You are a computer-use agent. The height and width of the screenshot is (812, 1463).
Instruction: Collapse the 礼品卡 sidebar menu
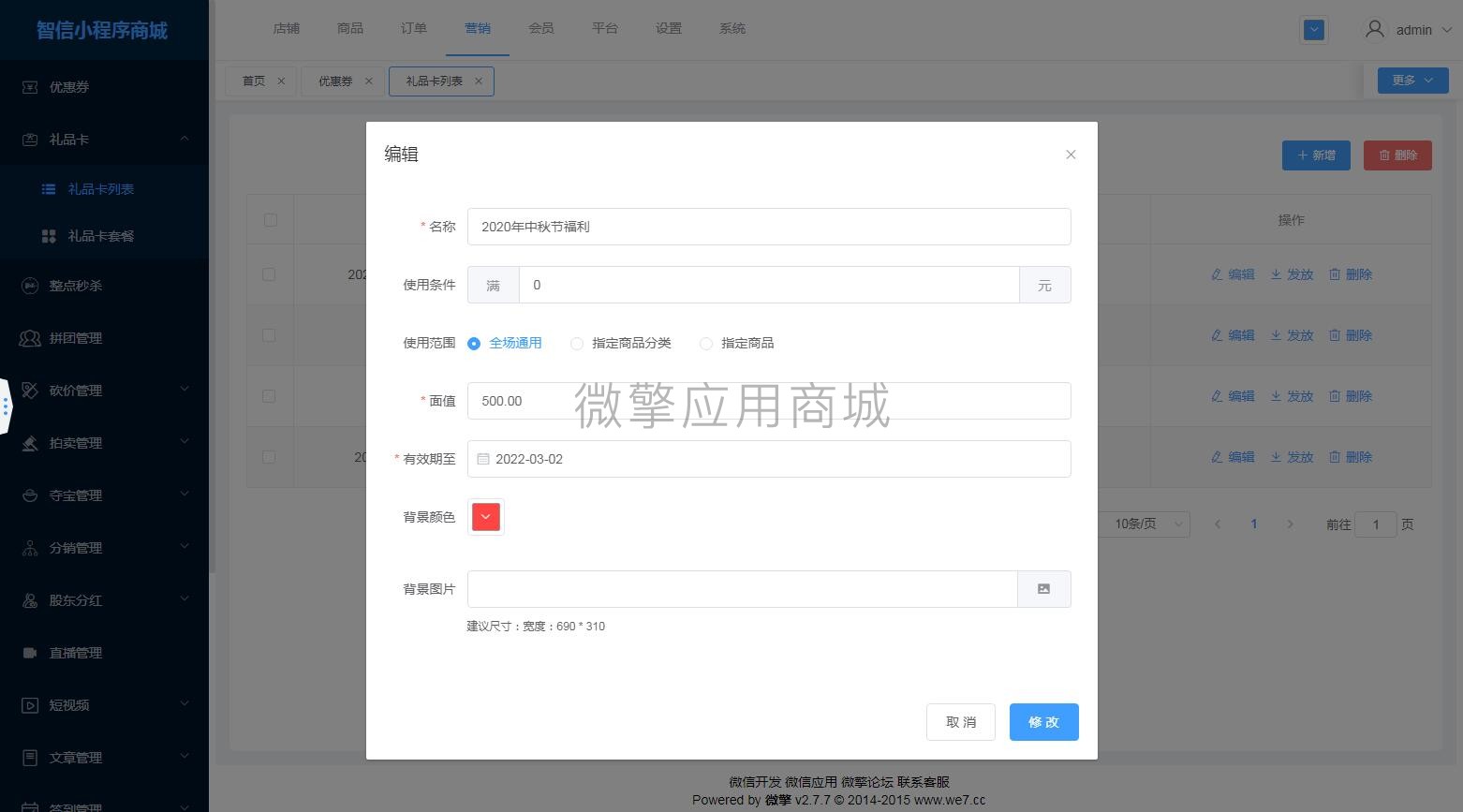[x=185, y=139]
